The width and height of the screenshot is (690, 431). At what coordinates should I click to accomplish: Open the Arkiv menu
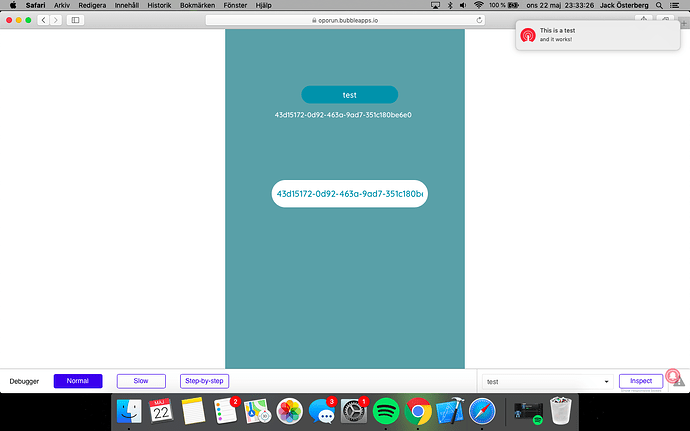(x=62, y=5)
